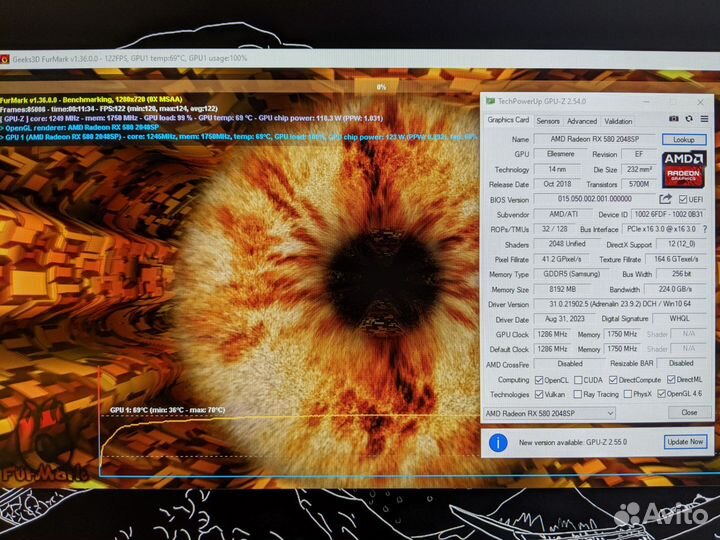
Task: Click the FurMark window title bar
Action: point(360,59)
